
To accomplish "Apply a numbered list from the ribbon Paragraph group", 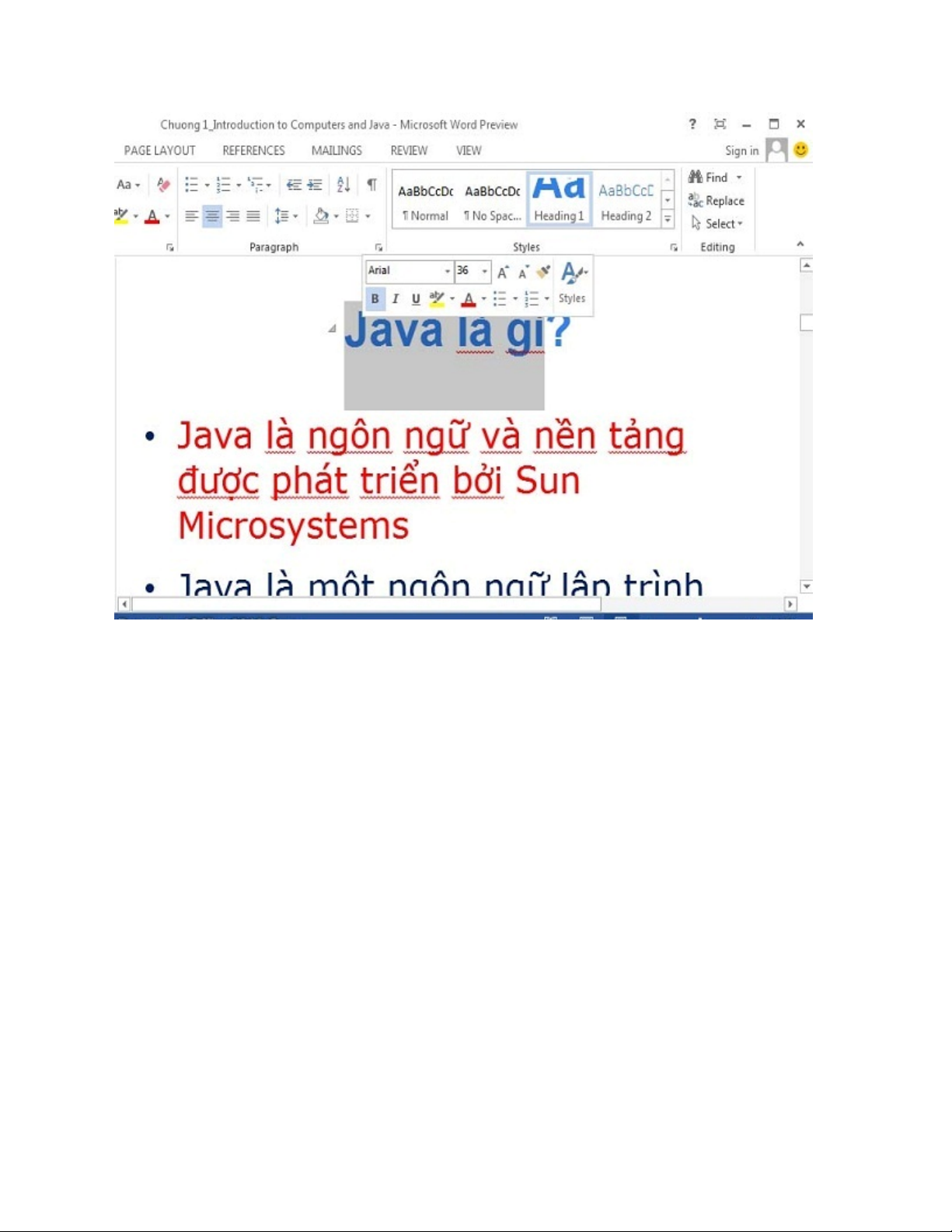I will tap(223, 185).
